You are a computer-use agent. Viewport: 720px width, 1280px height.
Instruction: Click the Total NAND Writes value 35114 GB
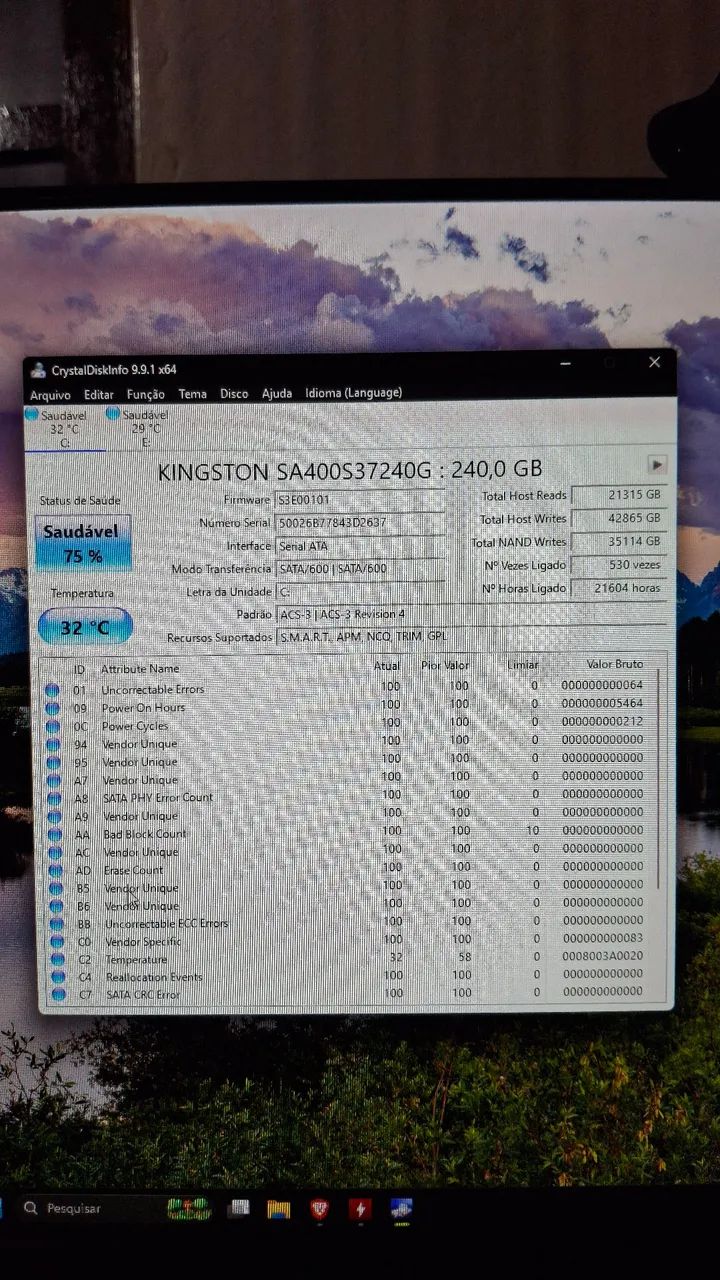(x=618, y=541)
